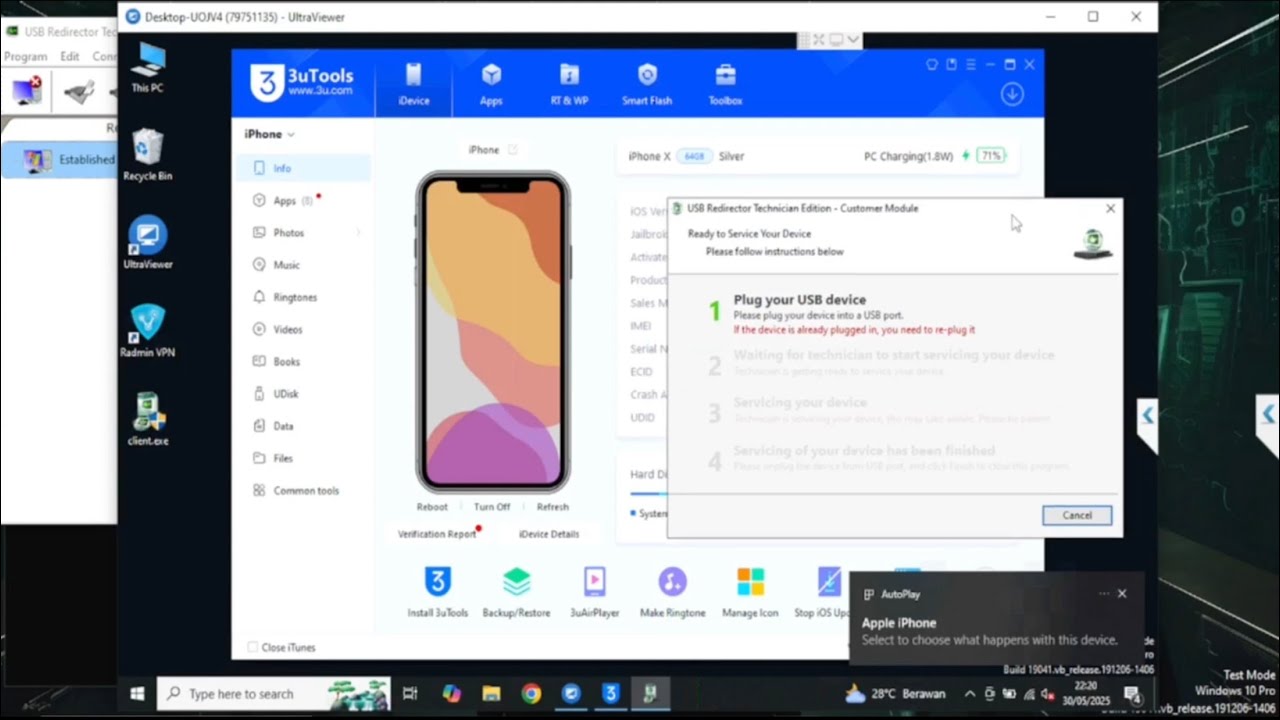Click the 3uTools taskbar icon
The image size is (1280, 720).
pyautogui.click(x=610, y=693)
